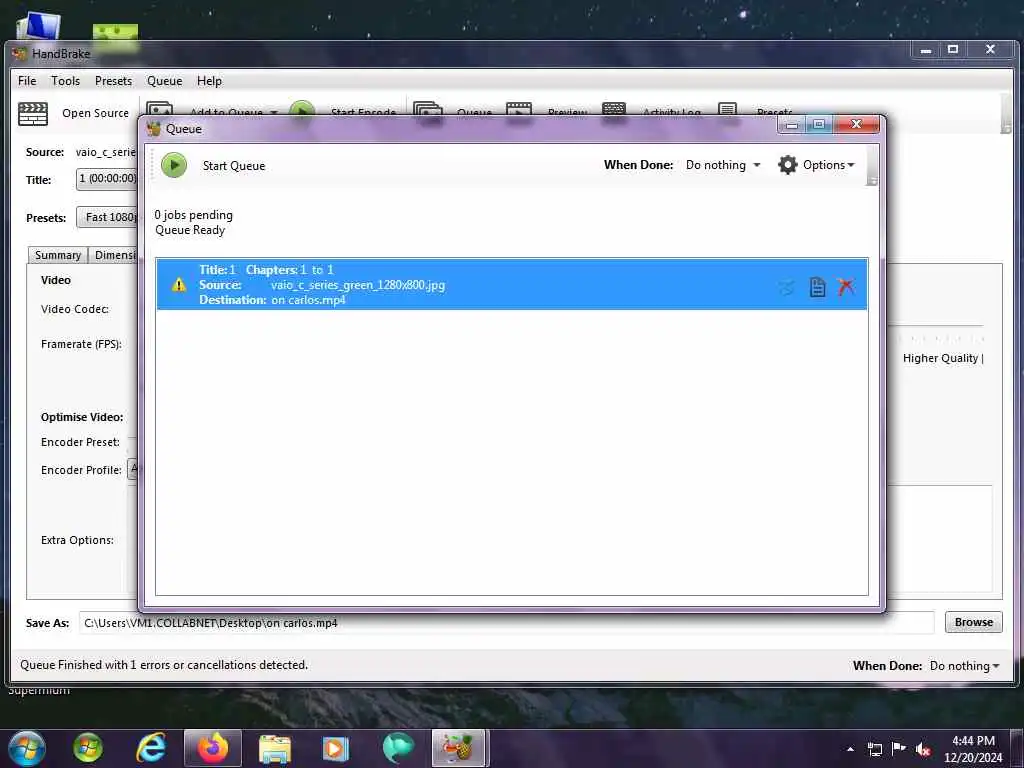Click the Destination on carlos.mp4 text

272,300
